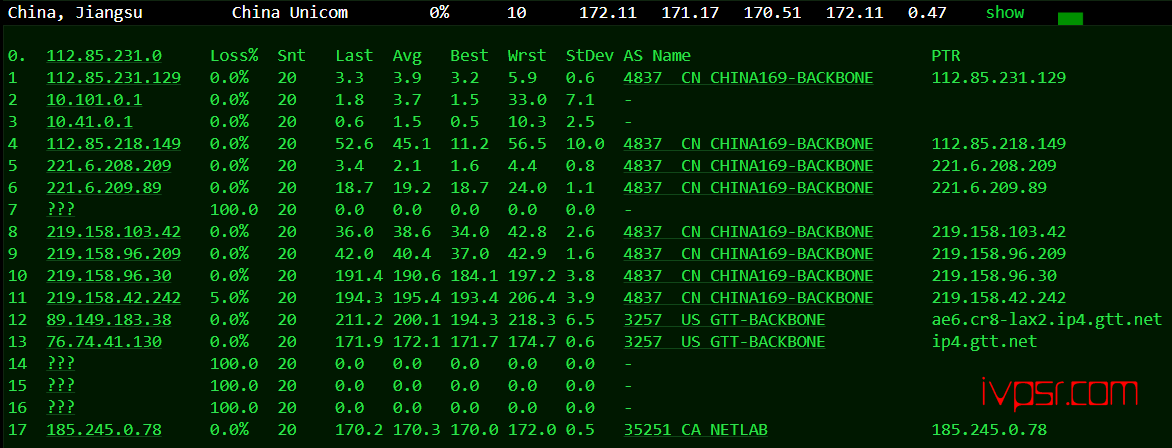This screenshot has width=1172, height=448.
Task: Open the hop 12 AS link 3257 US GTT-BACKBONE
Action: click(x=724, y=321)
